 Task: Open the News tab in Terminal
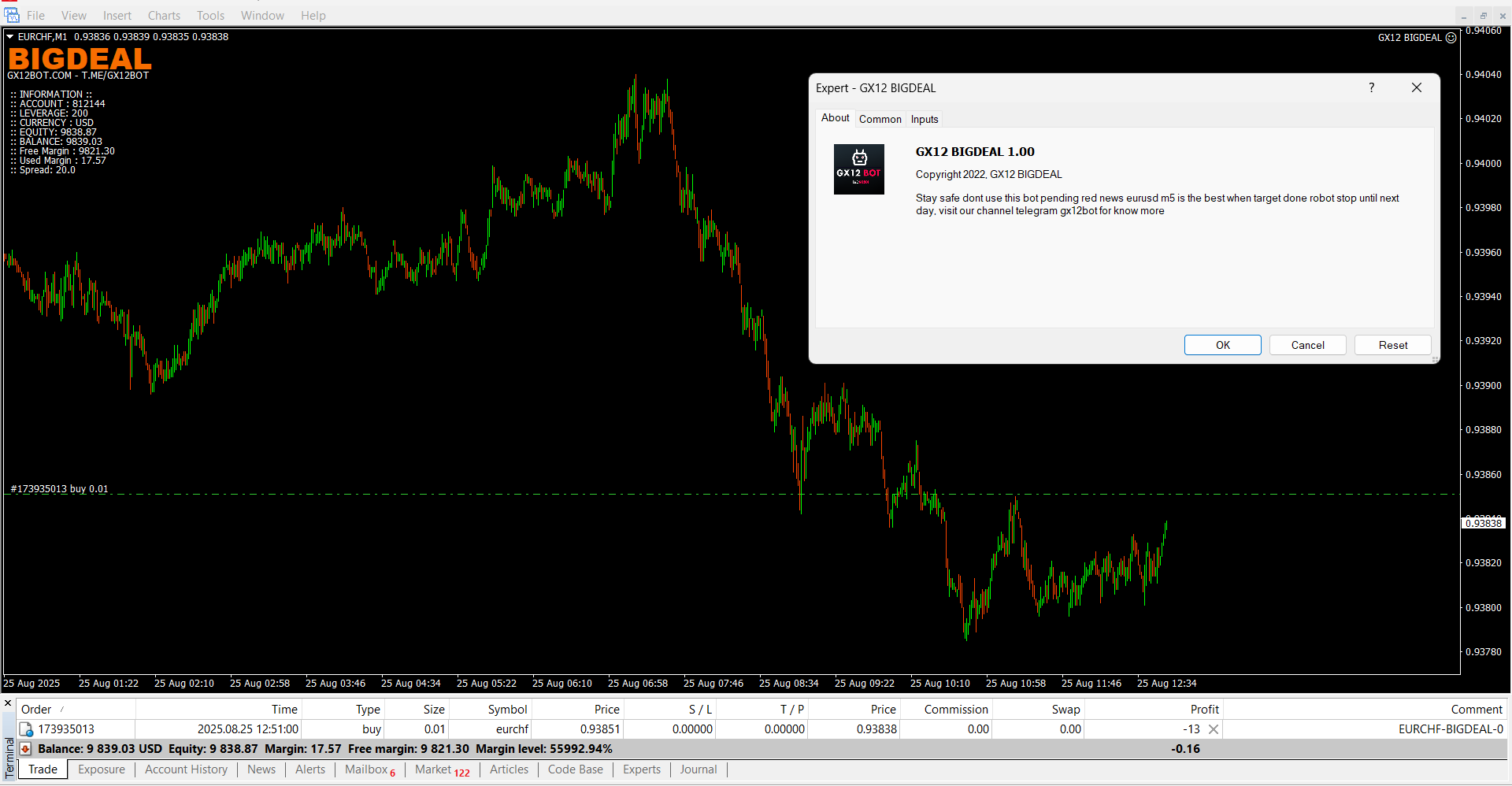[261, 769]
